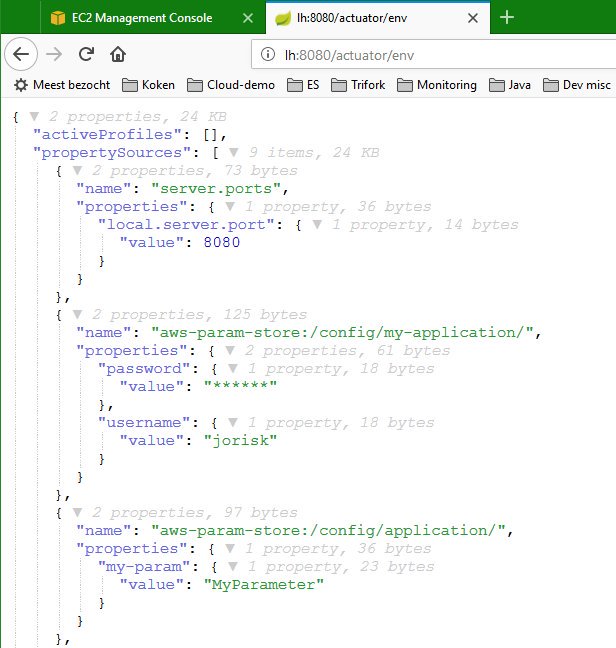
Task: Close the EC2 Management Console tab
Action: point(248,18)
